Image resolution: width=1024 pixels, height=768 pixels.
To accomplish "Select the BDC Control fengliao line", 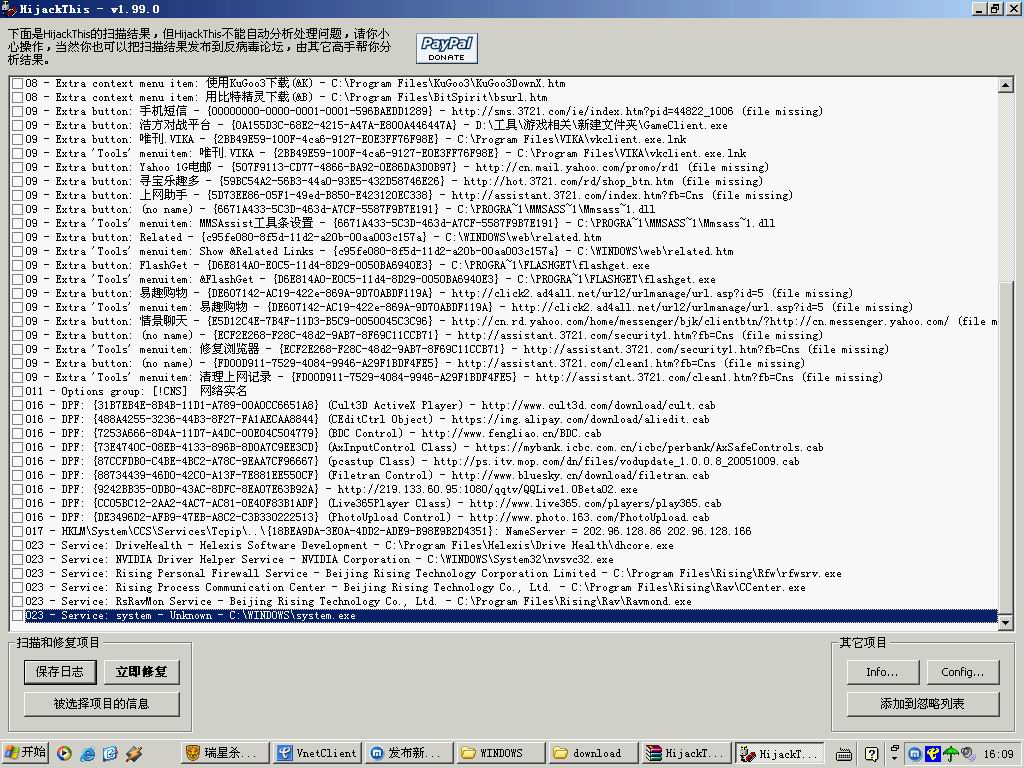I will 313,434.
